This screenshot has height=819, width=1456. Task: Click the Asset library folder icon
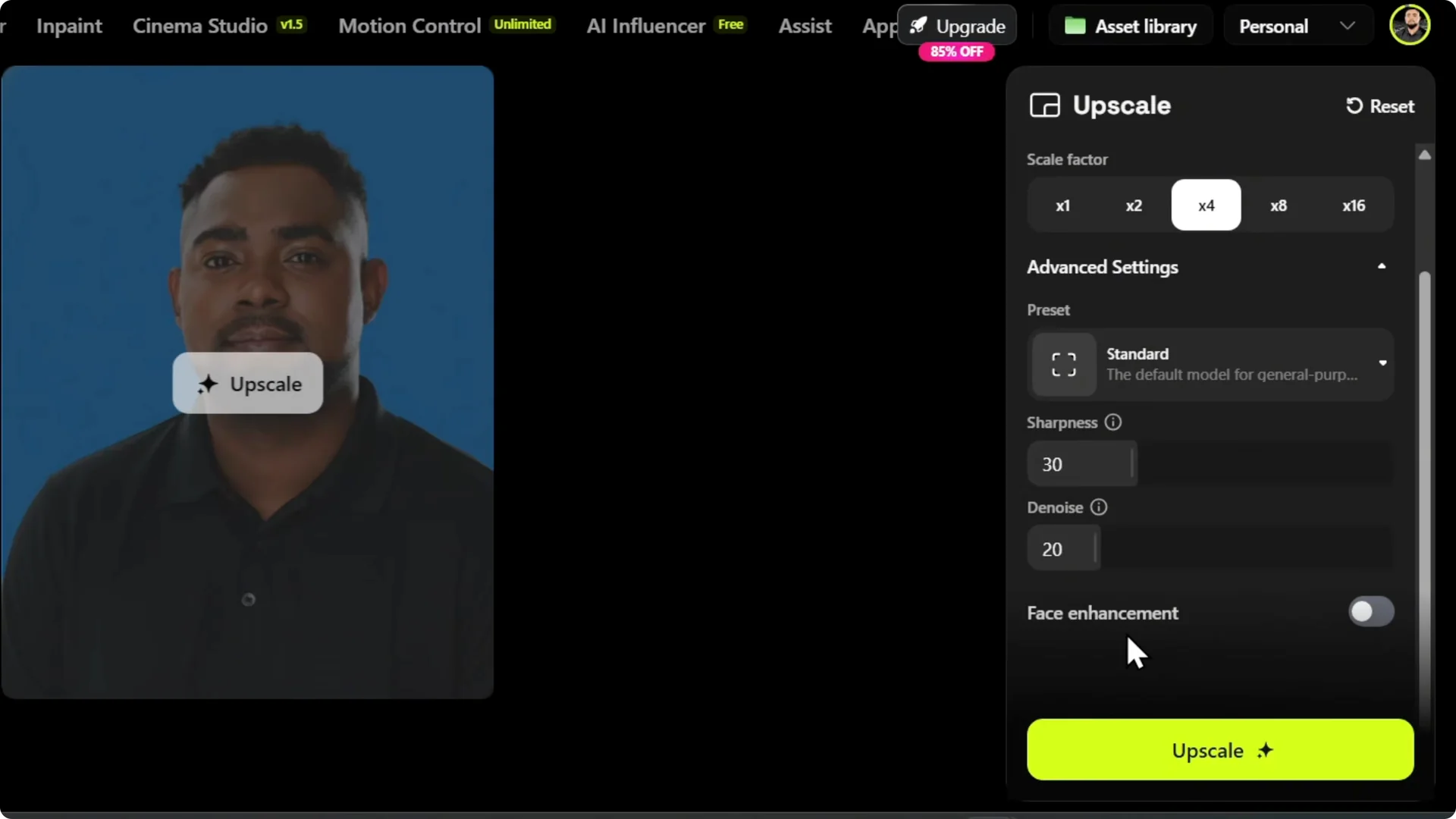1075,25
